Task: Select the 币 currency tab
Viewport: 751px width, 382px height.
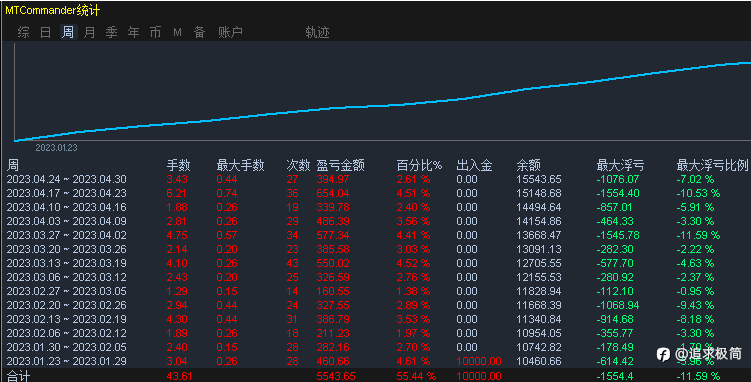Action: (x=156, y=32)
